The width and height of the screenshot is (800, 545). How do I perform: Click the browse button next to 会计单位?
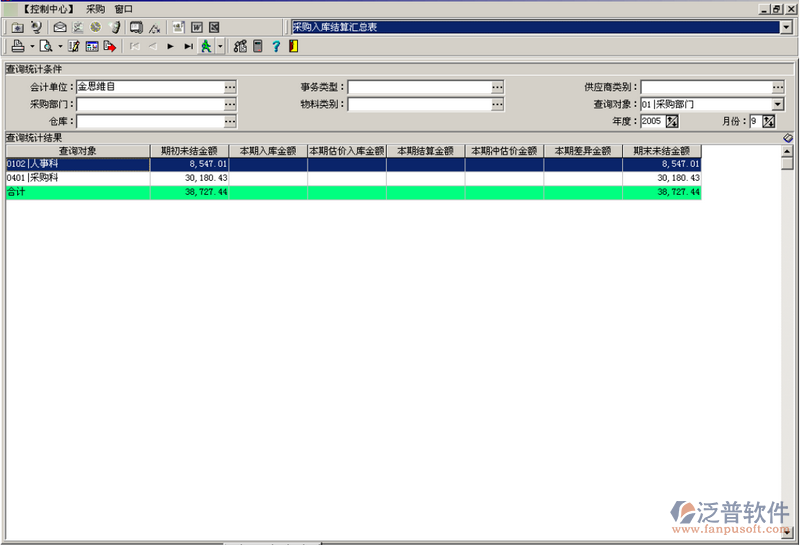click(x=230, y=87)
